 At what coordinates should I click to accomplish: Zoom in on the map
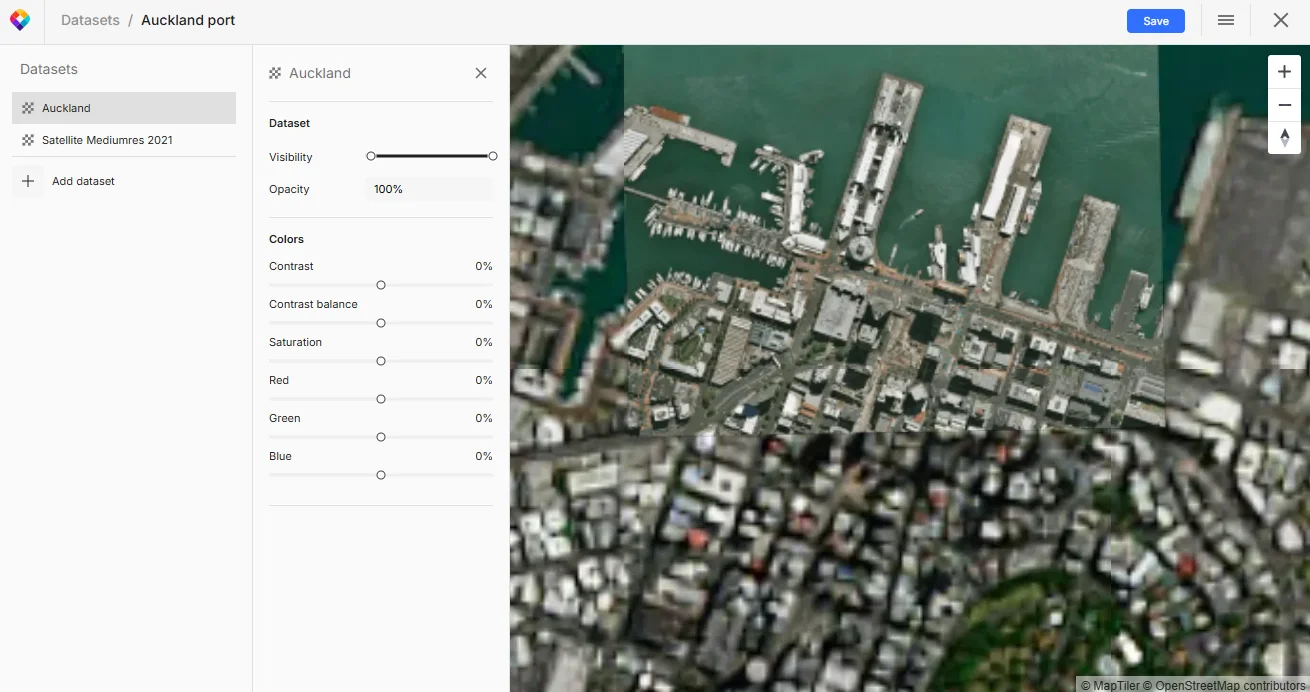tap(1285, 72)
